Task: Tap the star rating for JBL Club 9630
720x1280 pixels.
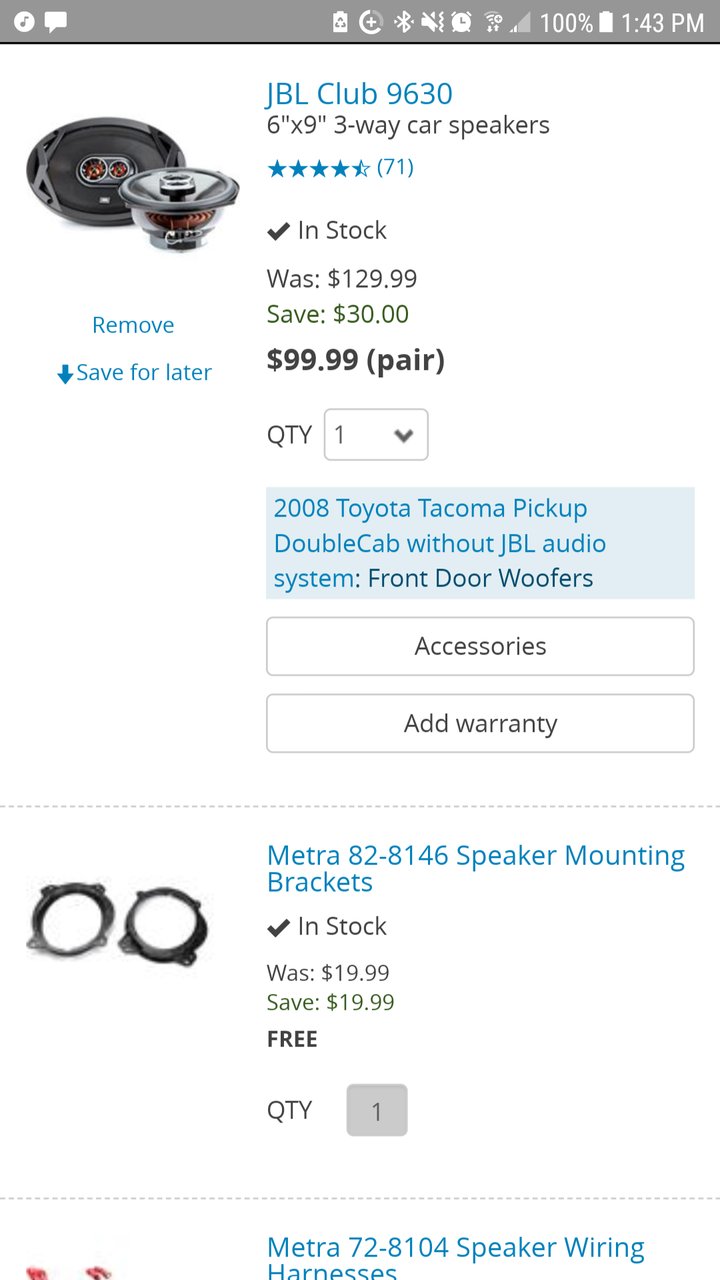Action: (318, 169)
